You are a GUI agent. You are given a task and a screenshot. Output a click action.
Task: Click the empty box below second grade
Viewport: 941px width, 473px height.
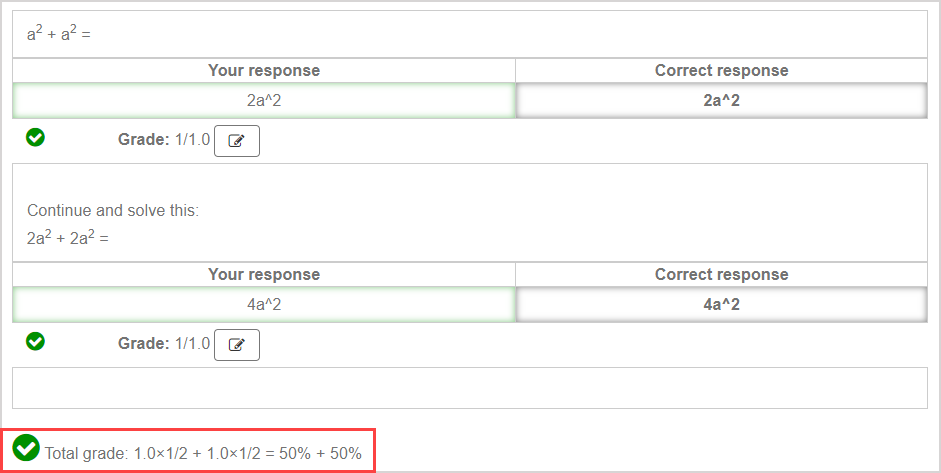click(x=470, y=388)
